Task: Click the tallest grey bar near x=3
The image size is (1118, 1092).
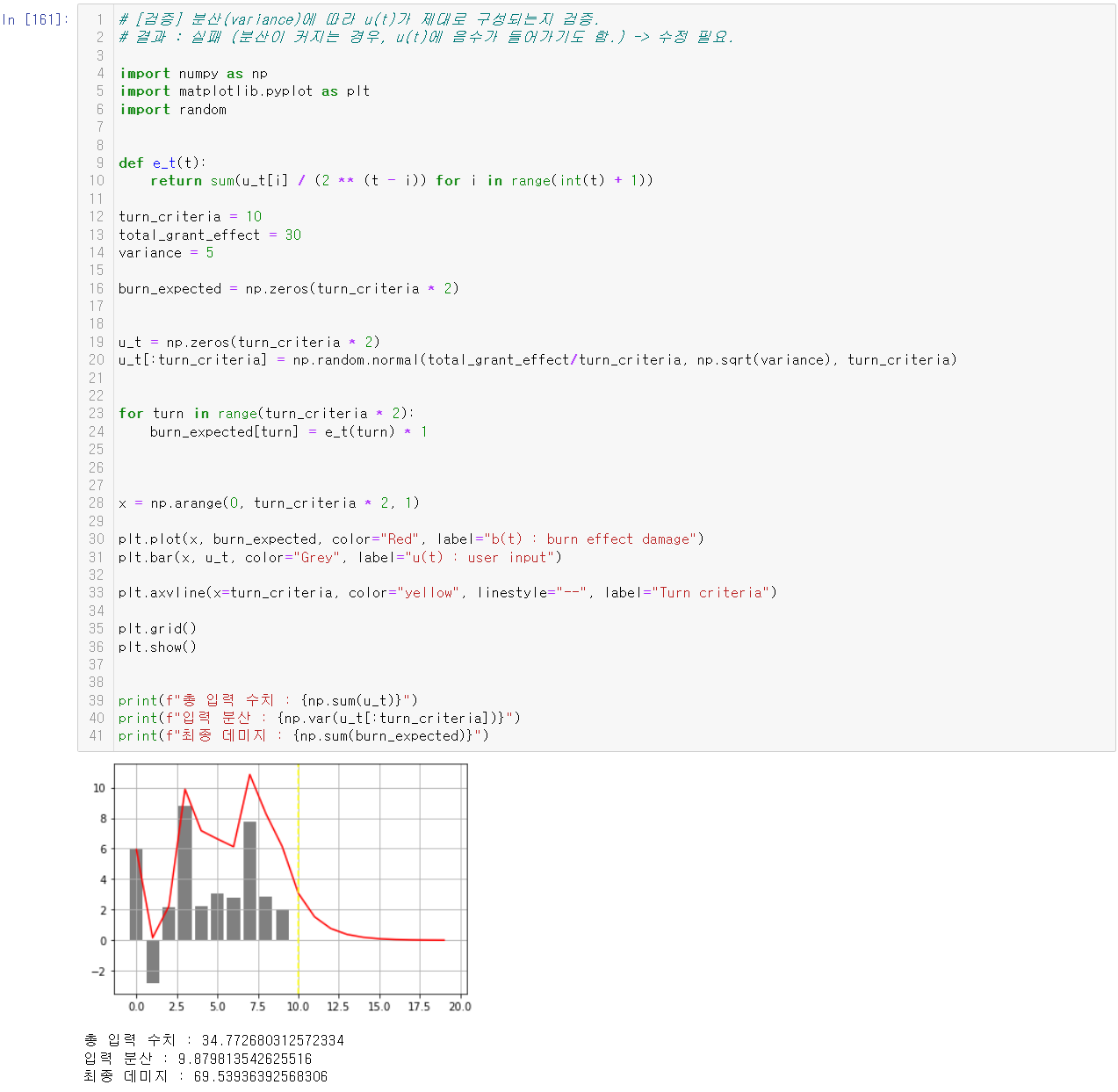Action: pyautogui.click(x=185, y=872)
